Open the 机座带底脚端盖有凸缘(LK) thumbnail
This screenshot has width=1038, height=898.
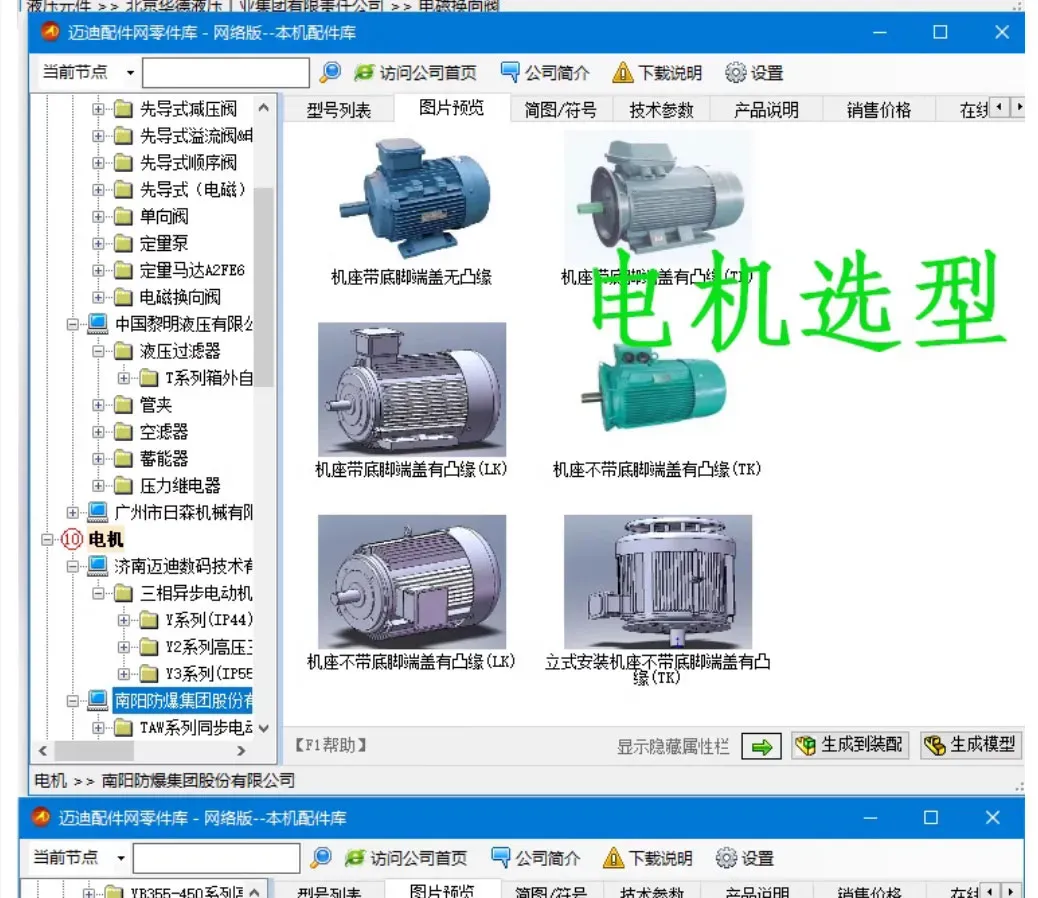[x=412, y=389]
